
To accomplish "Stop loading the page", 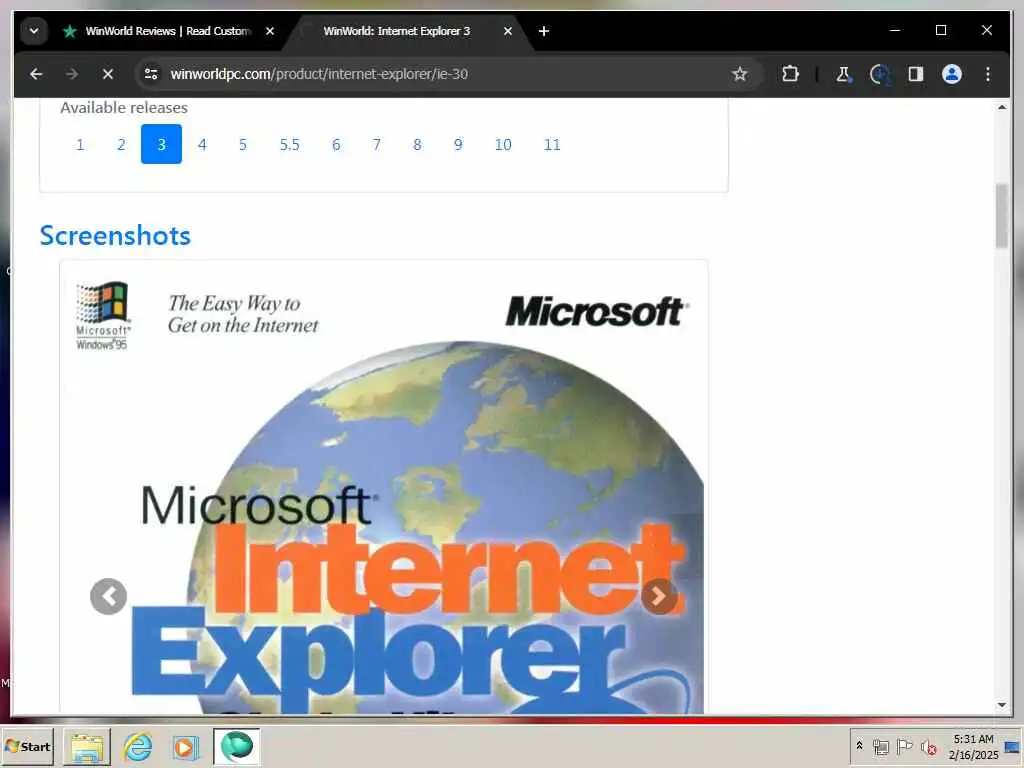I will click(108, 74).
